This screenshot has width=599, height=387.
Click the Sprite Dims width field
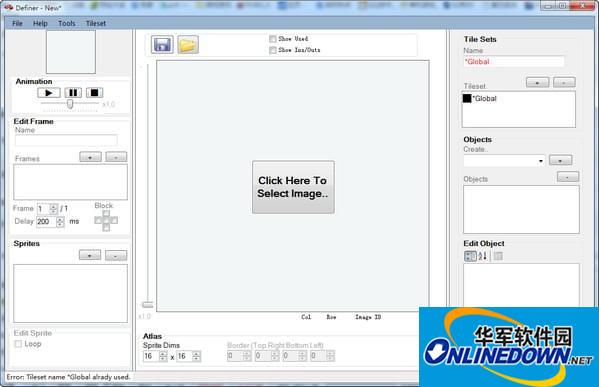click(151, 356)
